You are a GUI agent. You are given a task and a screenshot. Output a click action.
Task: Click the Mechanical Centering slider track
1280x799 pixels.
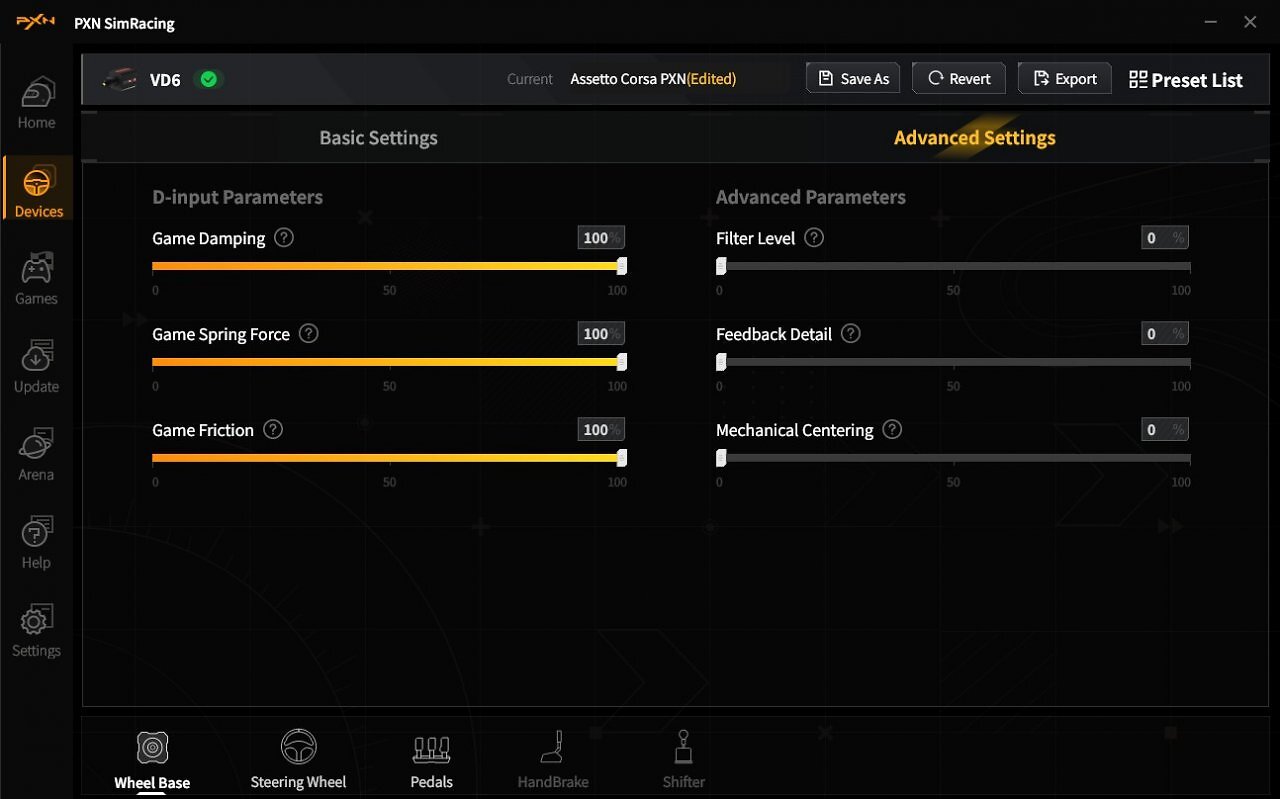[x=953, y=458]
